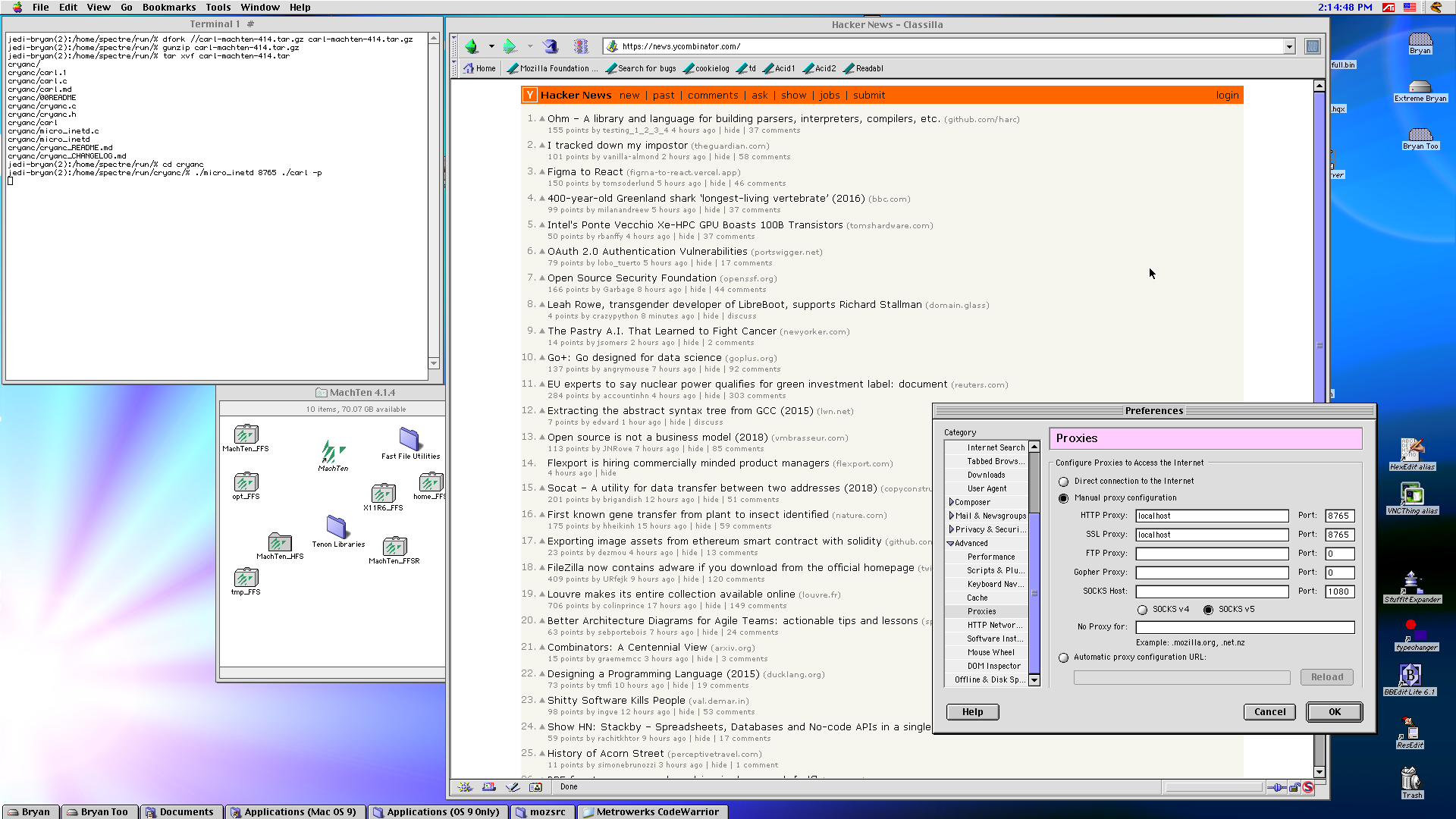
Task: Select the Tenon Libraries folder icon
Action: pyautogui.click(x=337, y=526)
